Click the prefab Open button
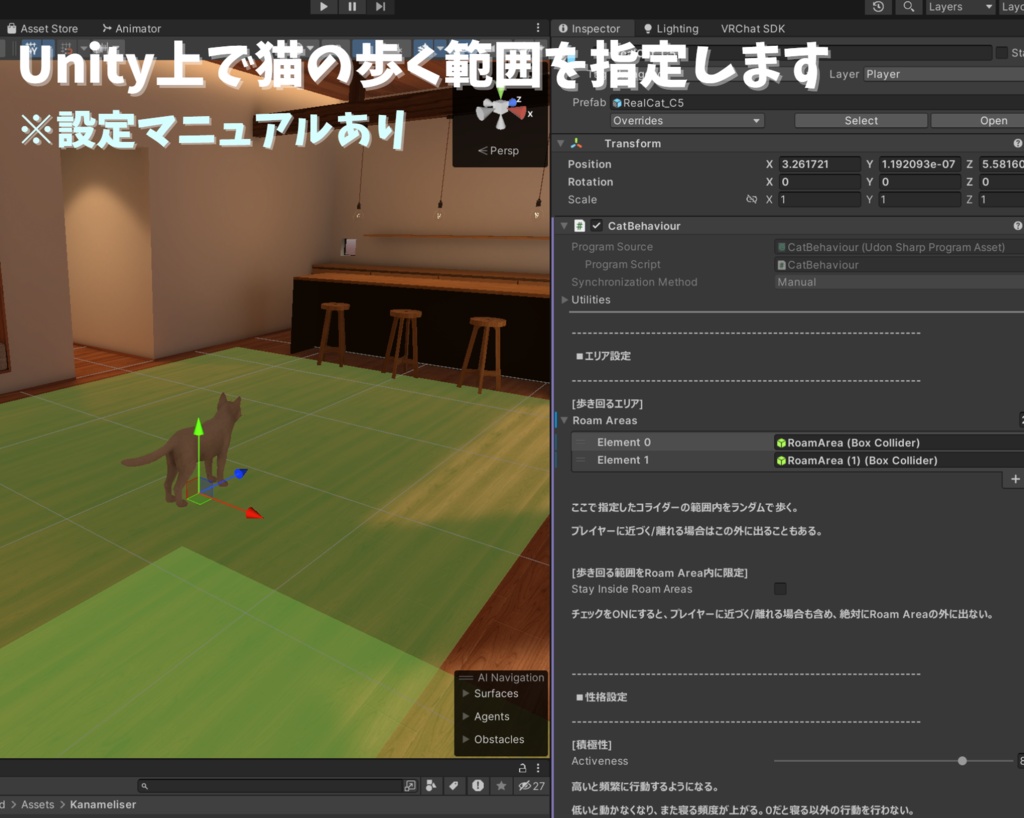This screenshot has height=818, width=1024. click(x=978, y=121)
